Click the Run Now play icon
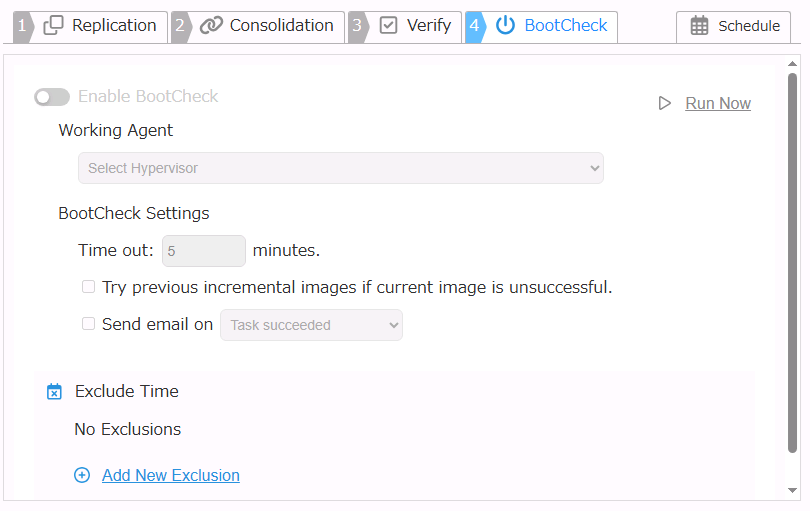810x511 pixels. point(665,103)
